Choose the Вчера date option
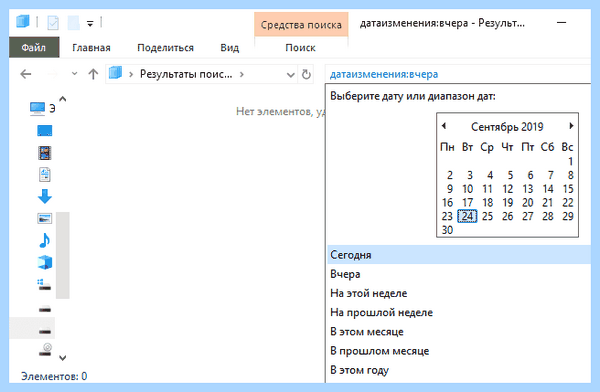Screen dimensions: 600x392 point(458,274)
